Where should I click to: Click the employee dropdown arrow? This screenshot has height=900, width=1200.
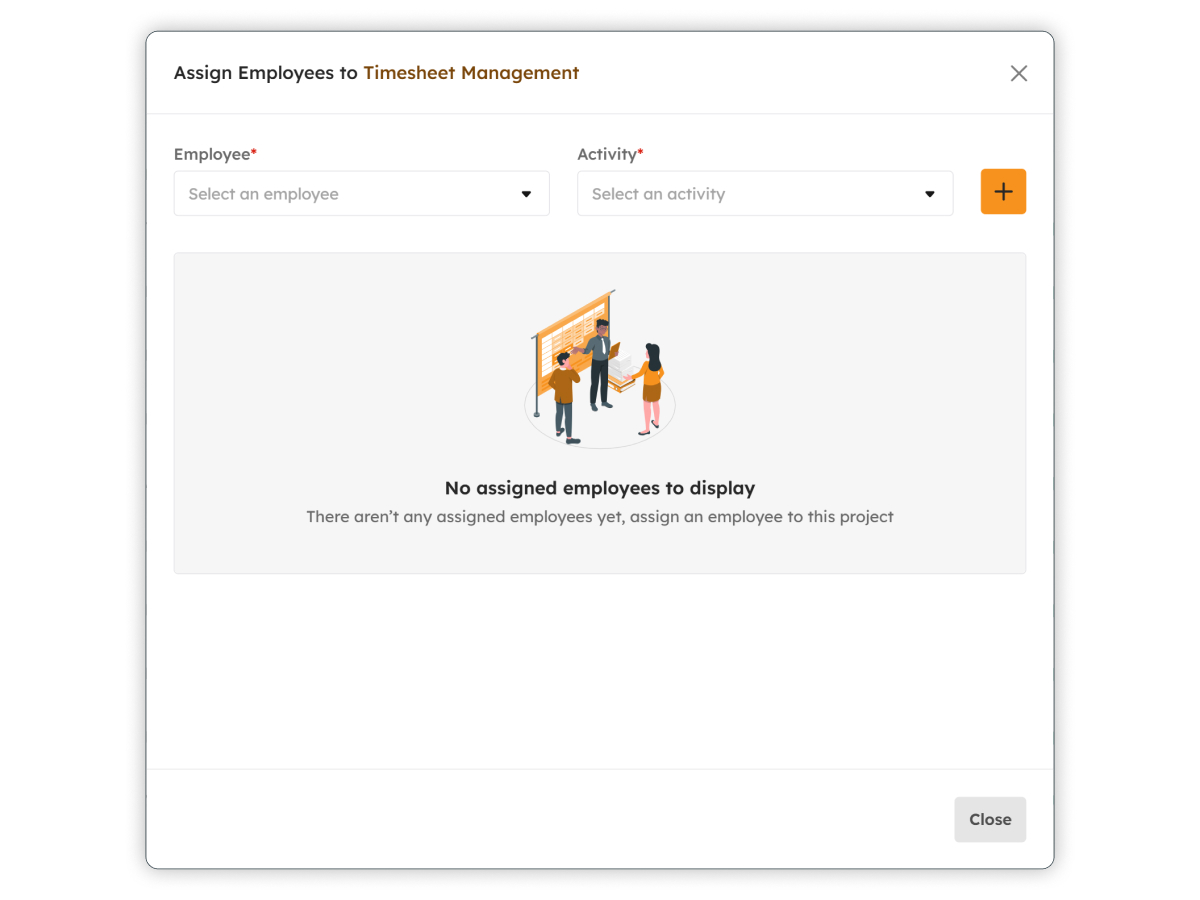tap(526, 194)
